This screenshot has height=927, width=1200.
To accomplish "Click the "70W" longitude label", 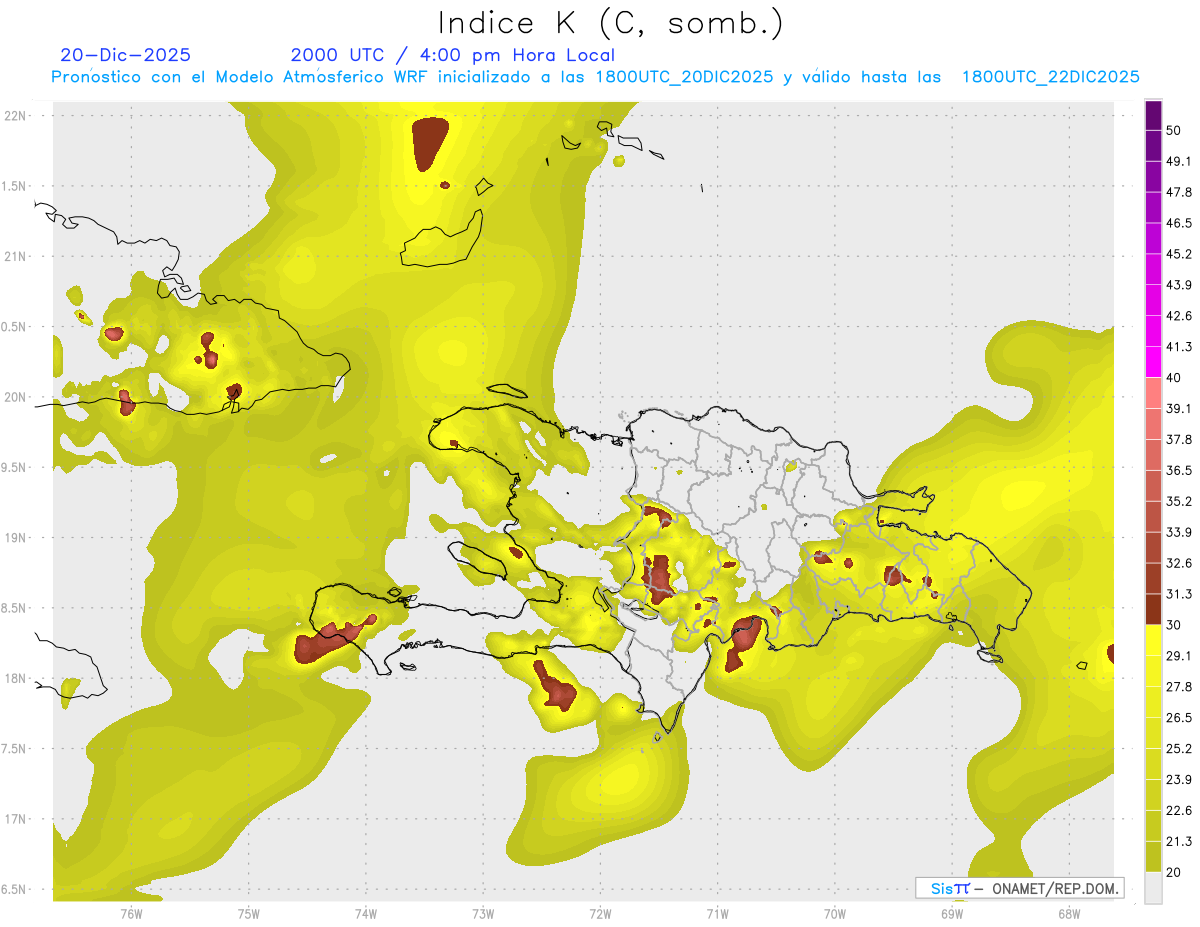I will click(x=834, y=914).
